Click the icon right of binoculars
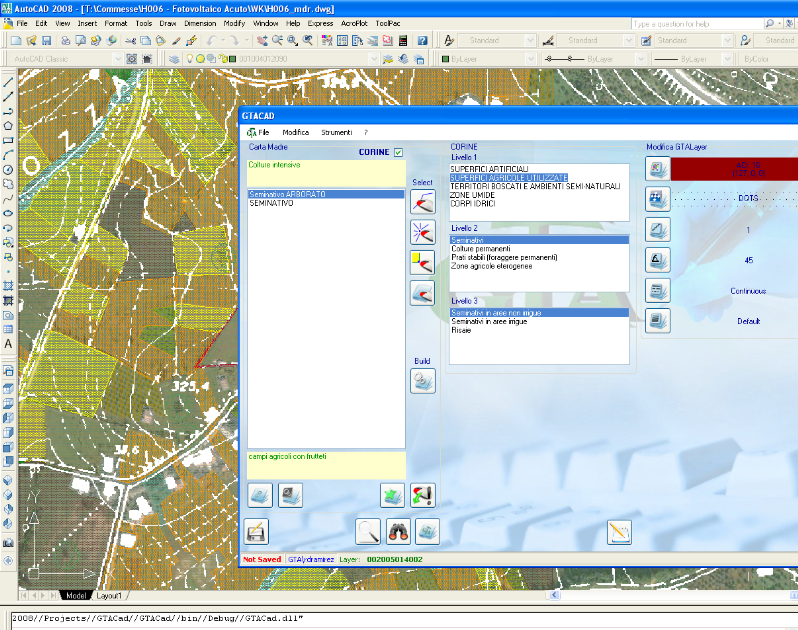Image resolution: width=798 pixels, height=630 pixels. [428, 532]
